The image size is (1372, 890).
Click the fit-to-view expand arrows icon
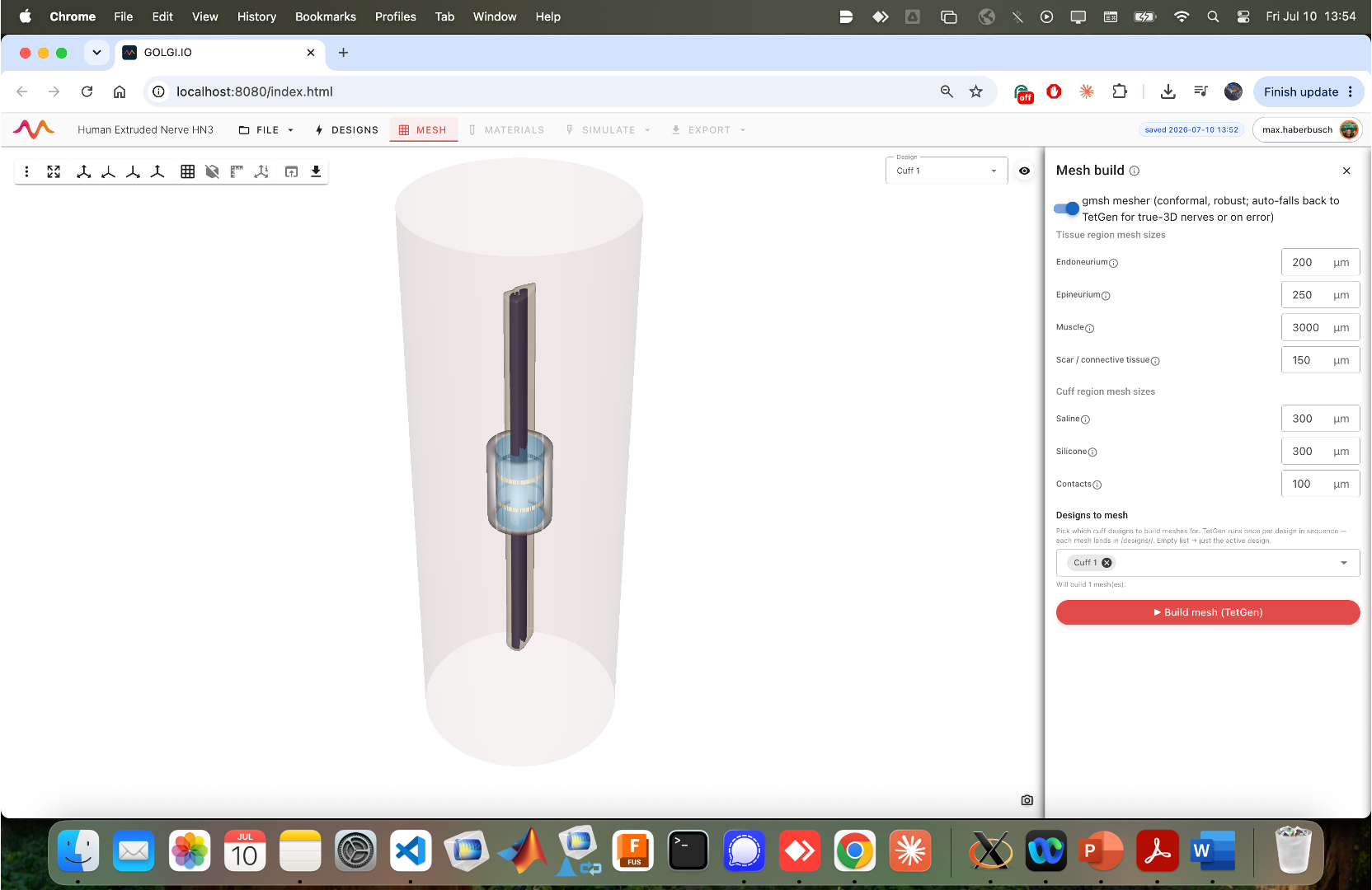(x=54, y=171)
